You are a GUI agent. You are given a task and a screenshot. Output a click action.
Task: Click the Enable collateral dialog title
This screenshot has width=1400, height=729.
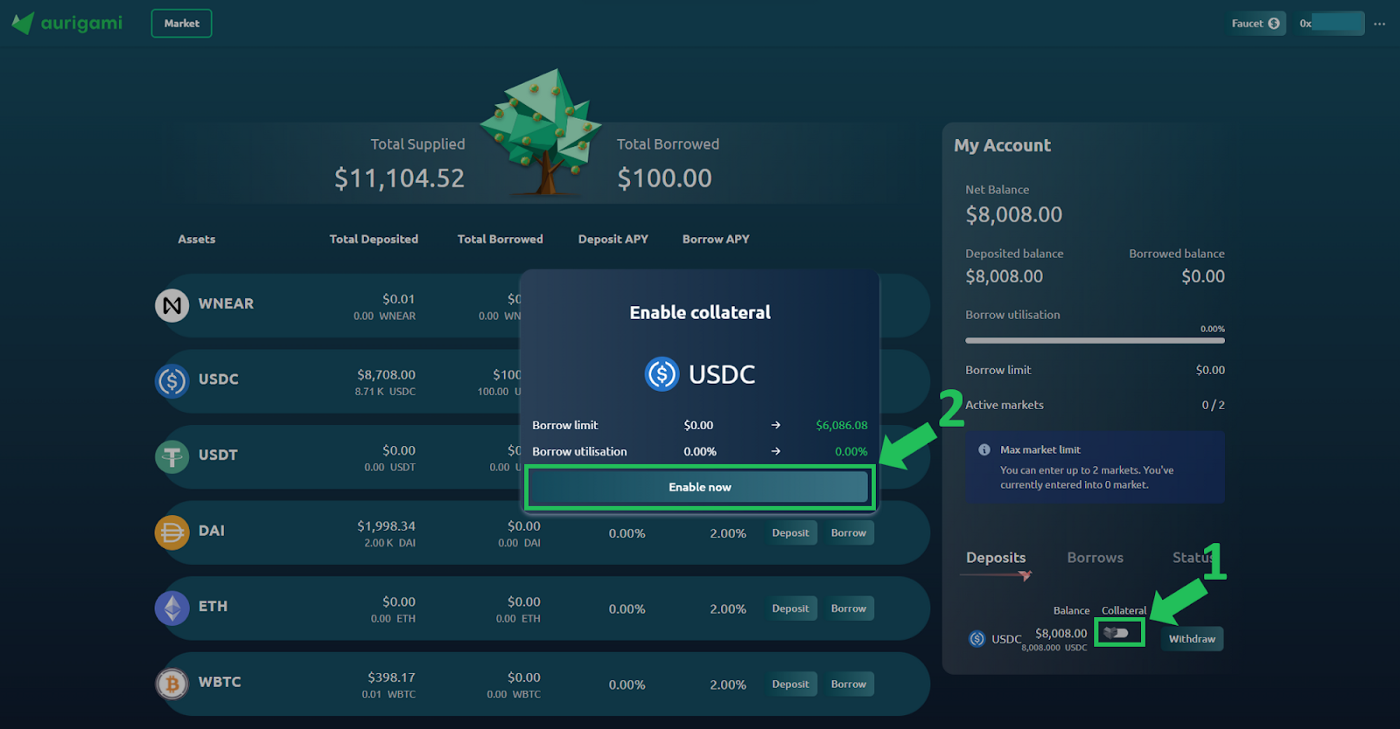click(x=700, y=313)
